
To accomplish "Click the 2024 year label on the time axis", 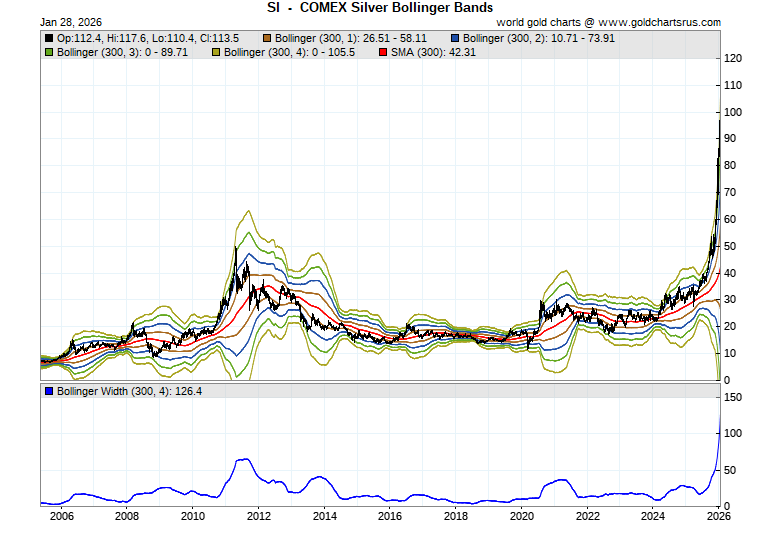I will pos(653,516).
